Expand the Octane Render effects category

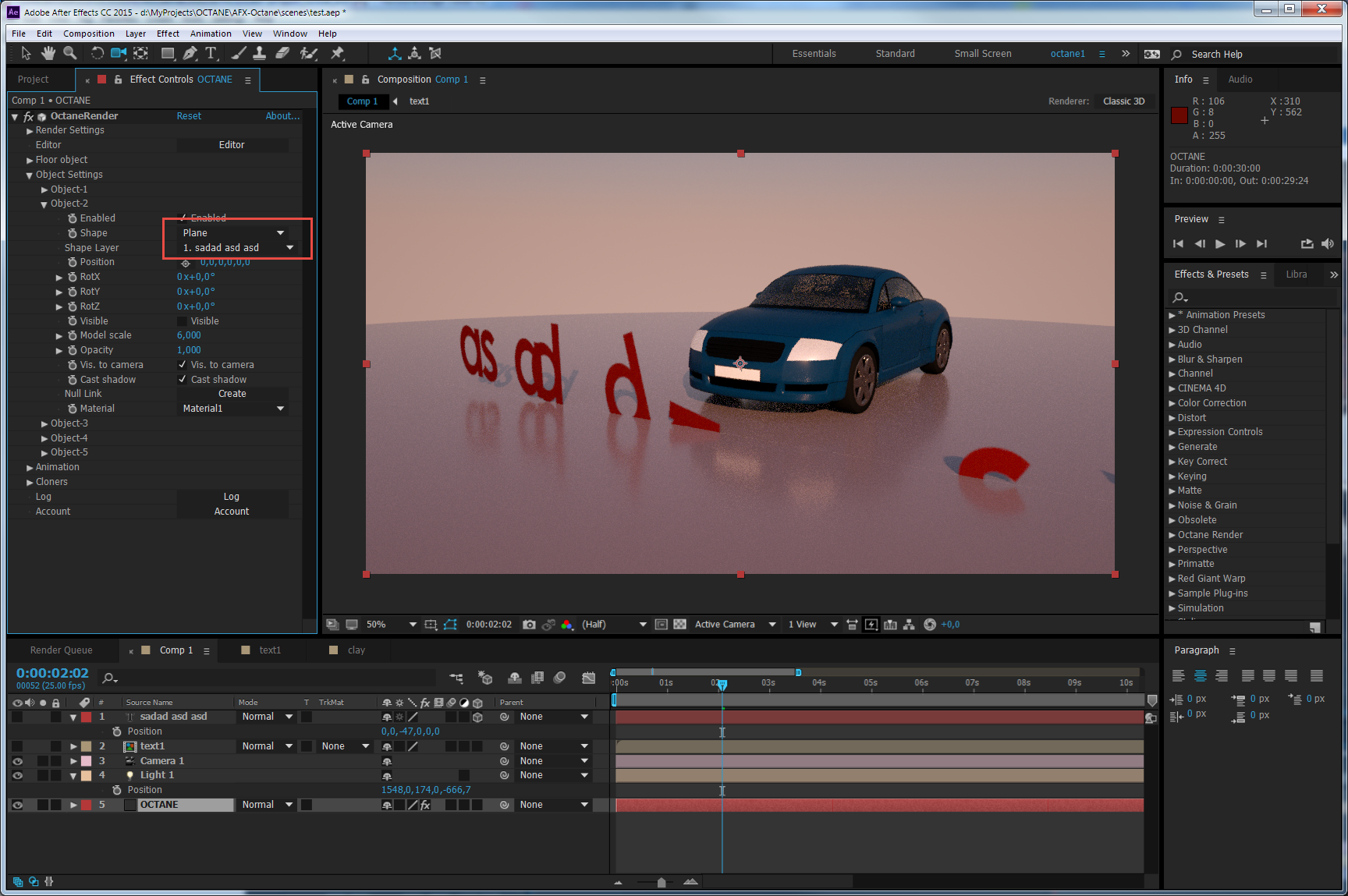1172,535
